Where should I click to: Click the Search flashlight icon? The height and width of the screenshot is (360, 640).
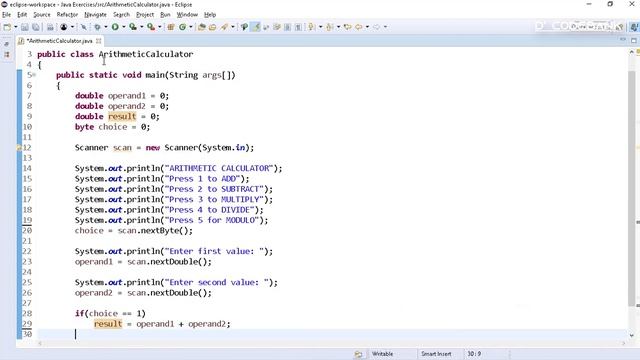click(224, 27)
